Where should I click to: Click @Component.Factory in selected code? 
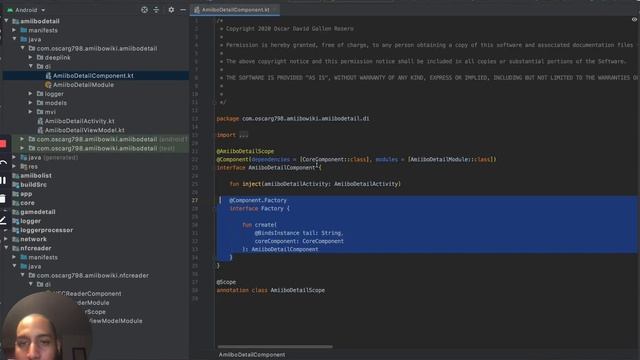coord(258,200)
